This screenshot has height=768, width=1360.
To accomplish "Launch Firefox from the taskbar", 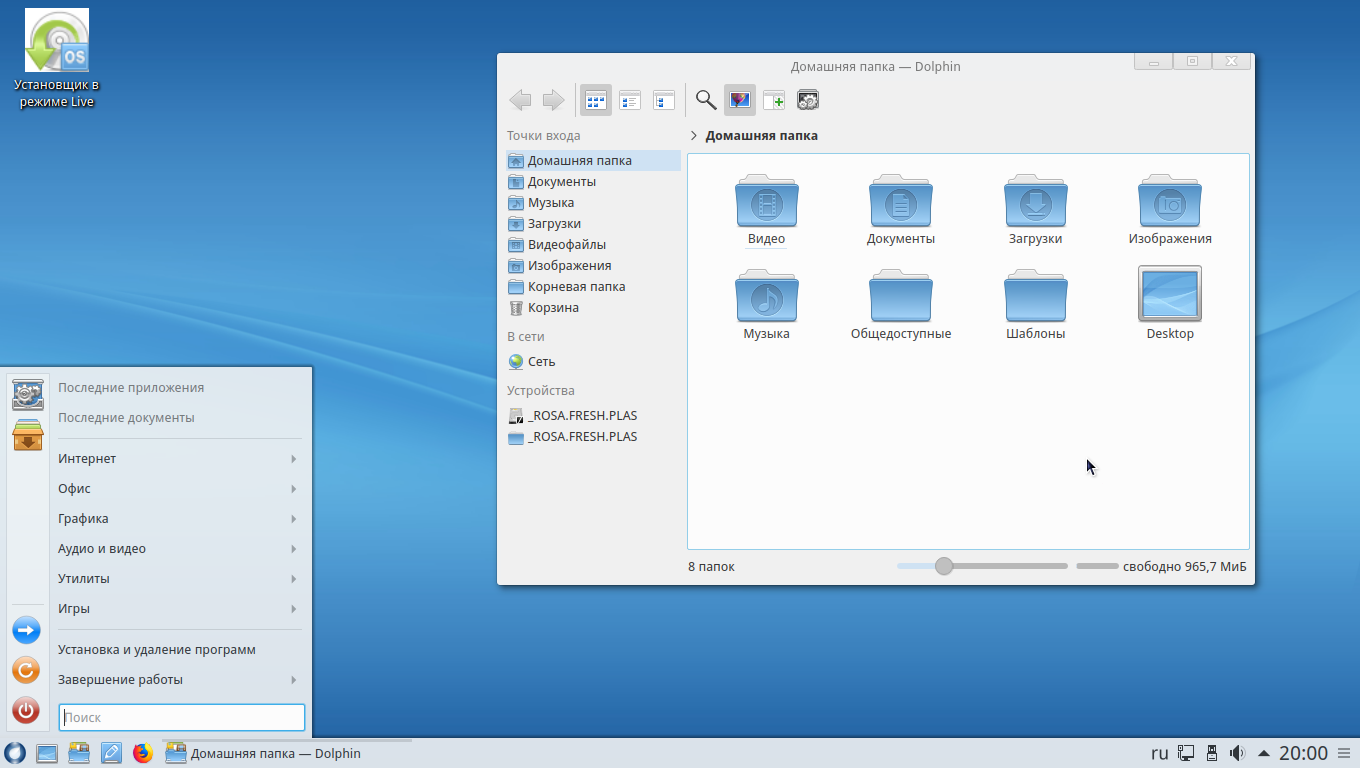I will pos(143,753).
